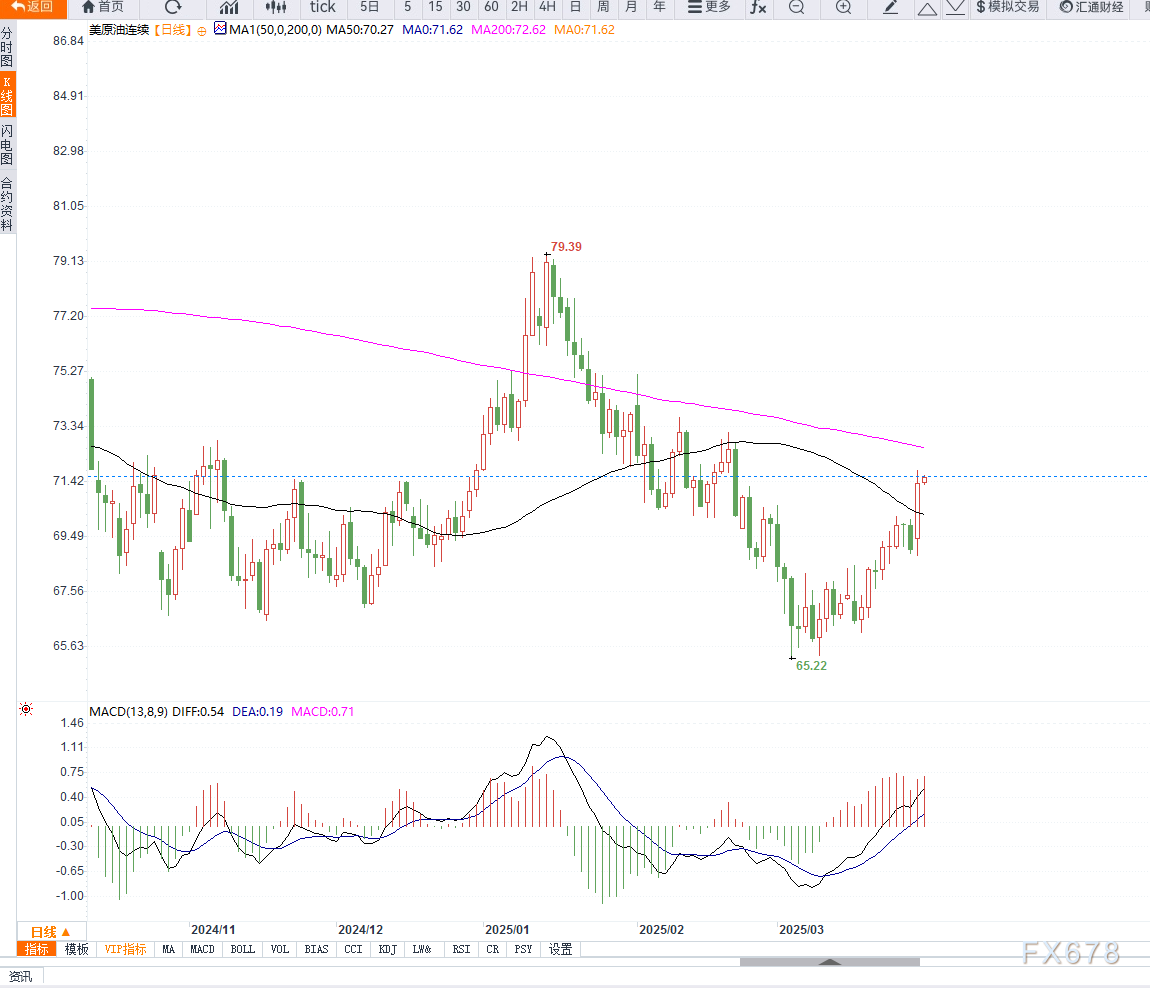This screenshot has width=1150, height=988.
Task: Select the 15 minute timeframe
Action: pos(435,7)
